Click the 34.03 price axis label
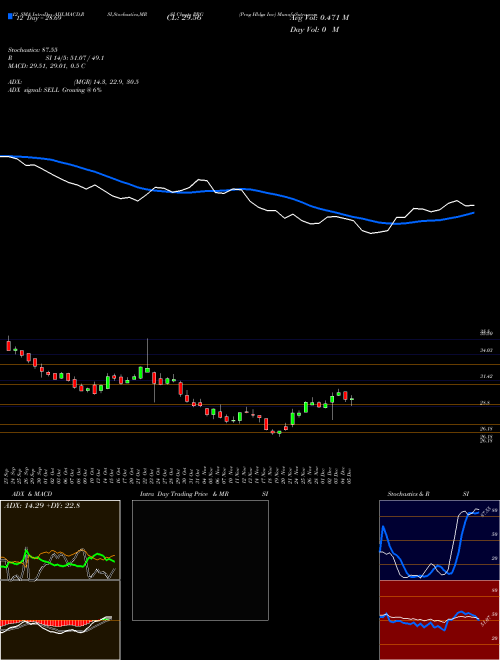The width and height of the screenshot is (500, 660). coord(487,350)
